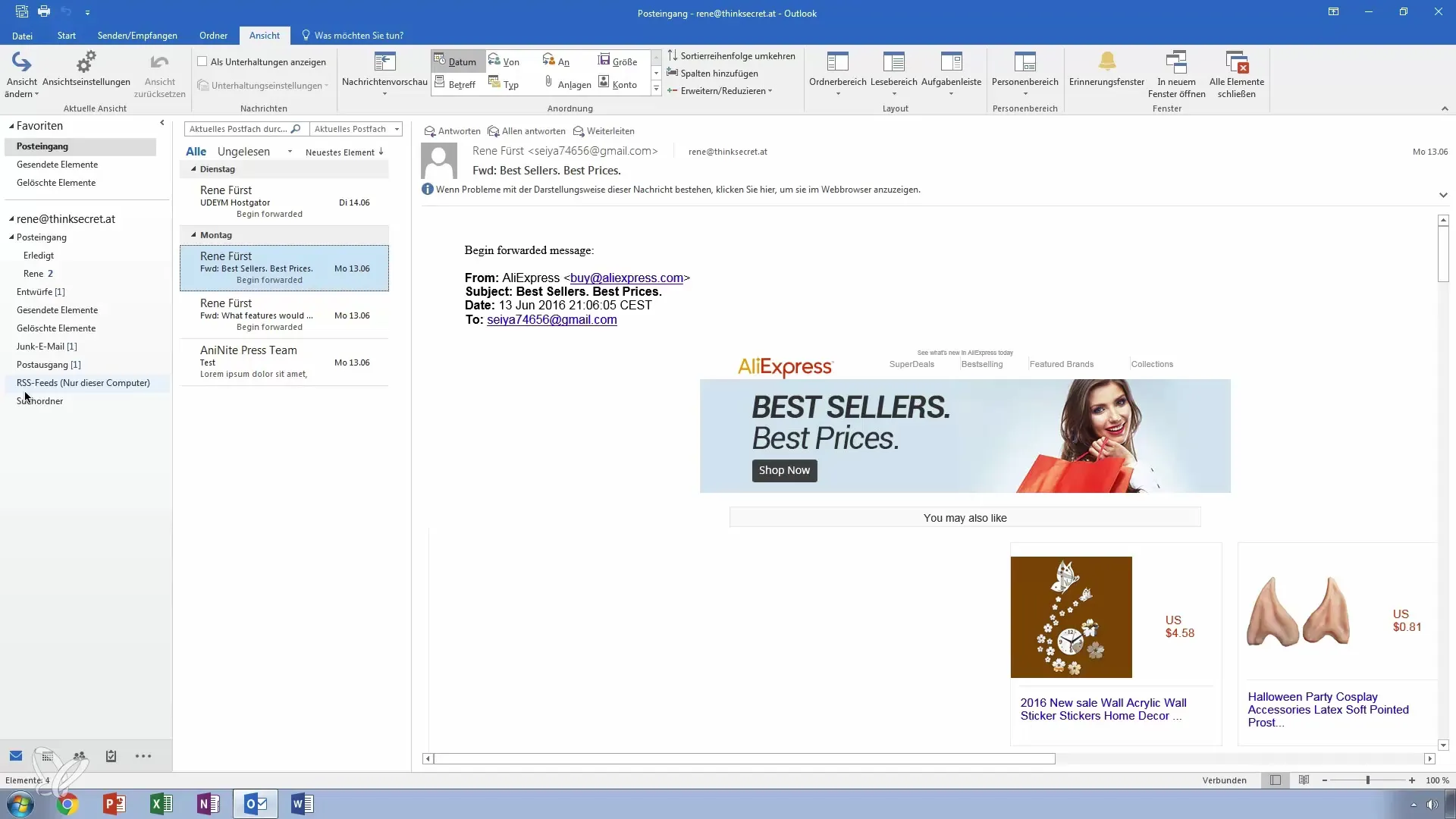Open Aufgabenleiste layout options
This screenshot has width=1456, height=819.
(951, 75)
